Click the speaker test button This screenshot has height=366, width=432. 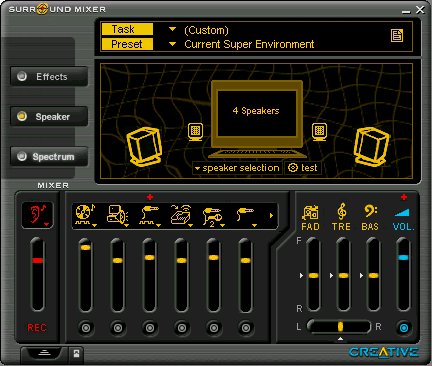(x=303, y=168)
